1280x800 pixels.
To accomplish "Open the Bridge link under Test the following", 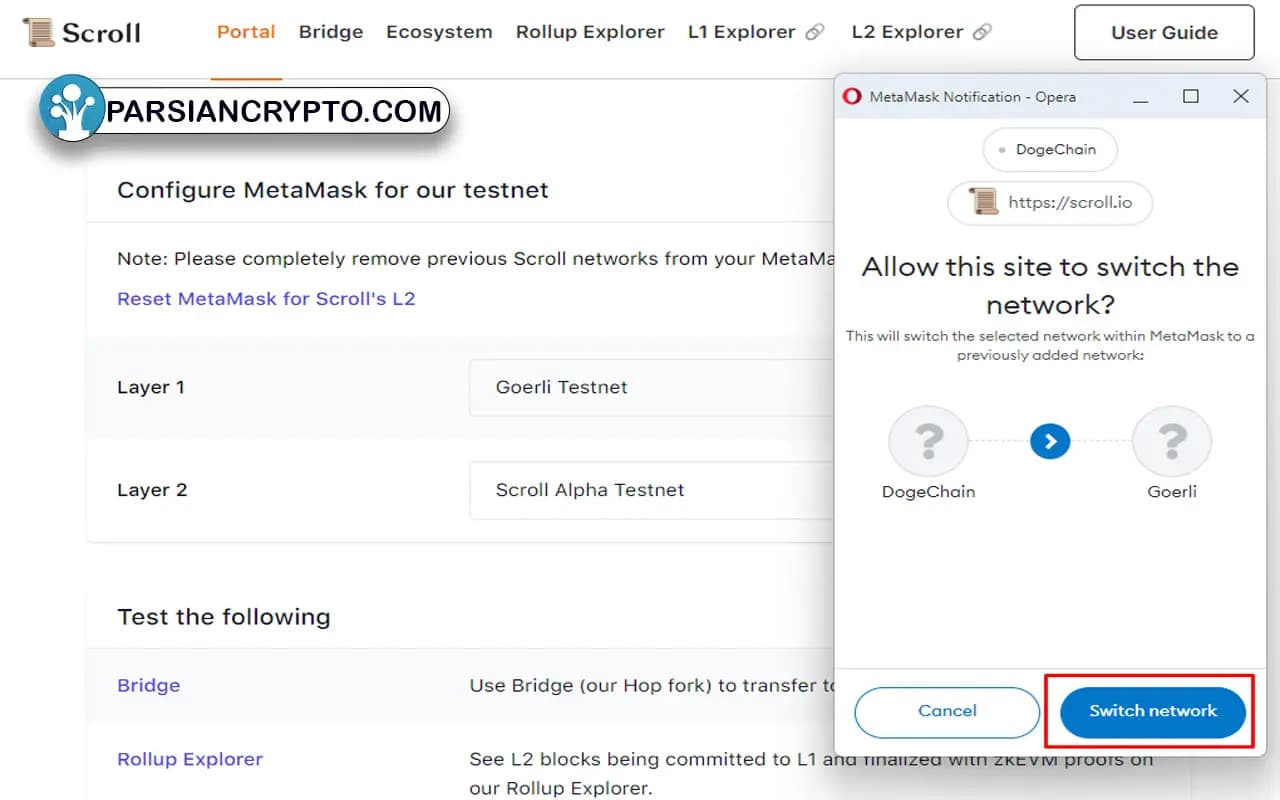I will coord(149,685).
